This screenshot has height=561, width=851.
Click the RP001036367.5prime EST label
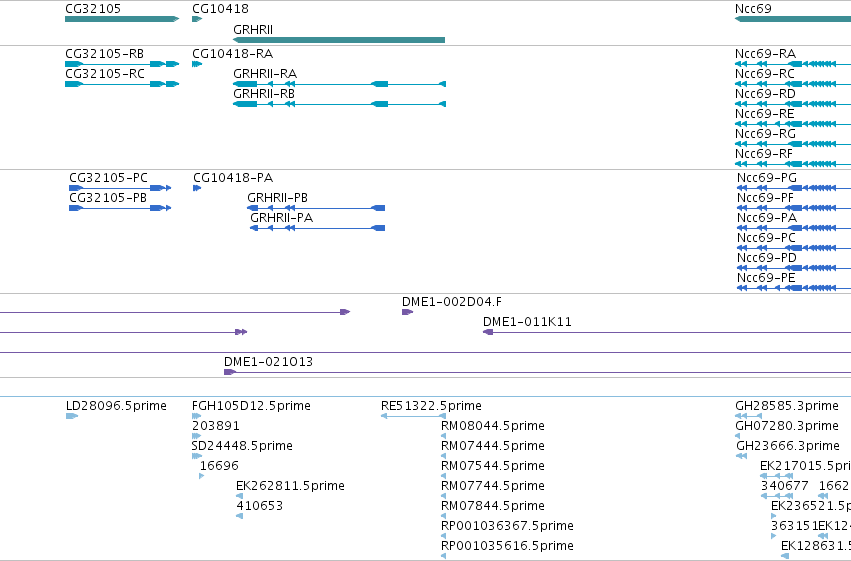pyautogui.click(x=507, y=526)
